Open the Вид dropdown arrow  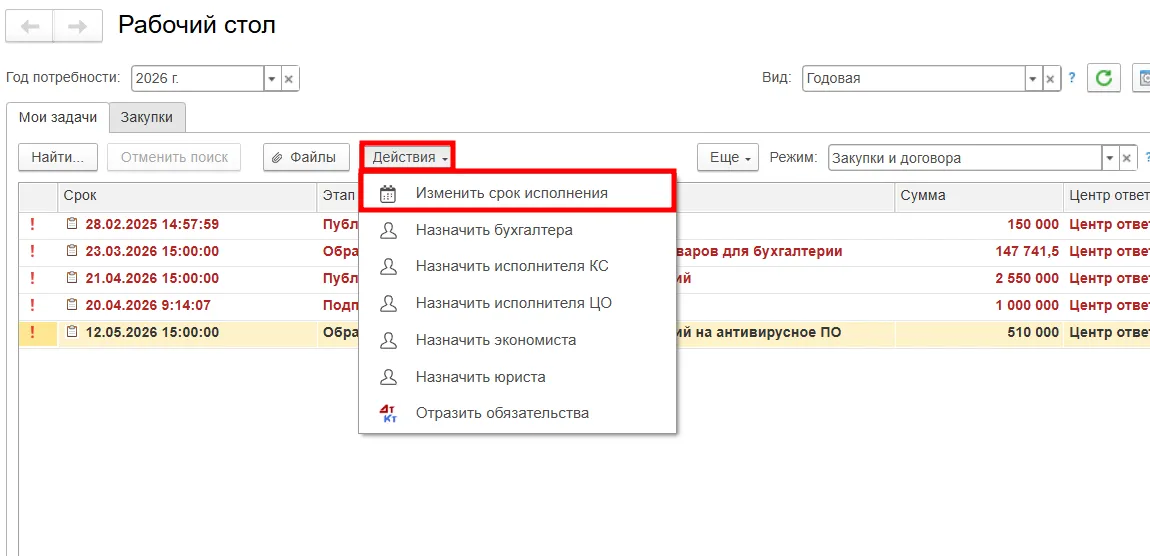pos(1033,78)
